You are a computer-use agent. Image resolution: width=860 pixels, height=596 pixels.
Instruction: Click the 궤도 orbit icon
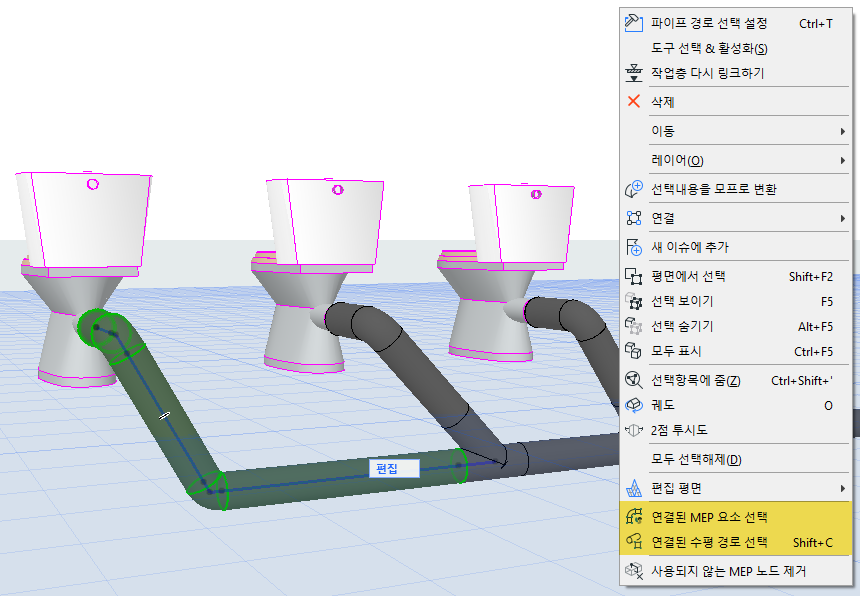[633, 405]
